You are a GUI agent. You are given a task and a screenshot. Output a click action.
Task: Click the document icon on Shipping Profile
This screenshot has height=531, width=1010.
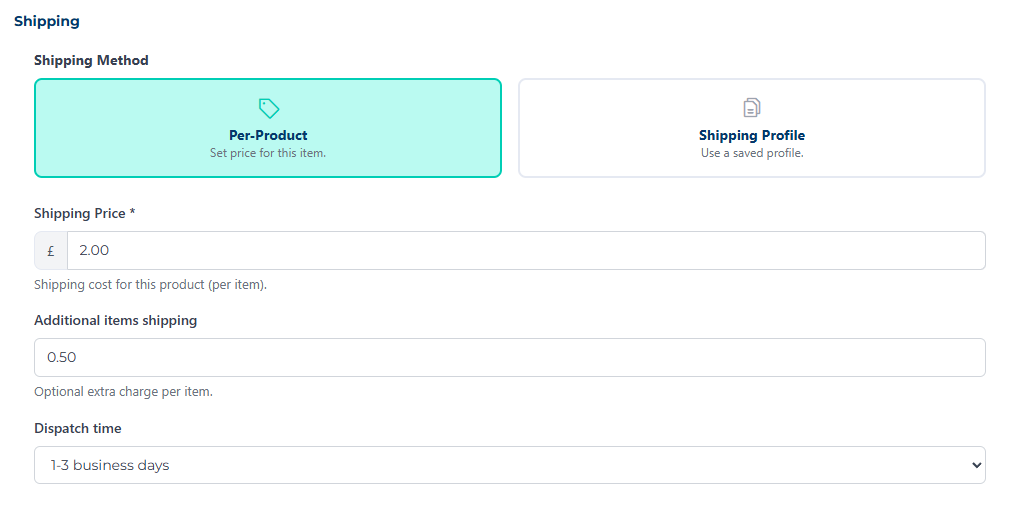(752, 108)
